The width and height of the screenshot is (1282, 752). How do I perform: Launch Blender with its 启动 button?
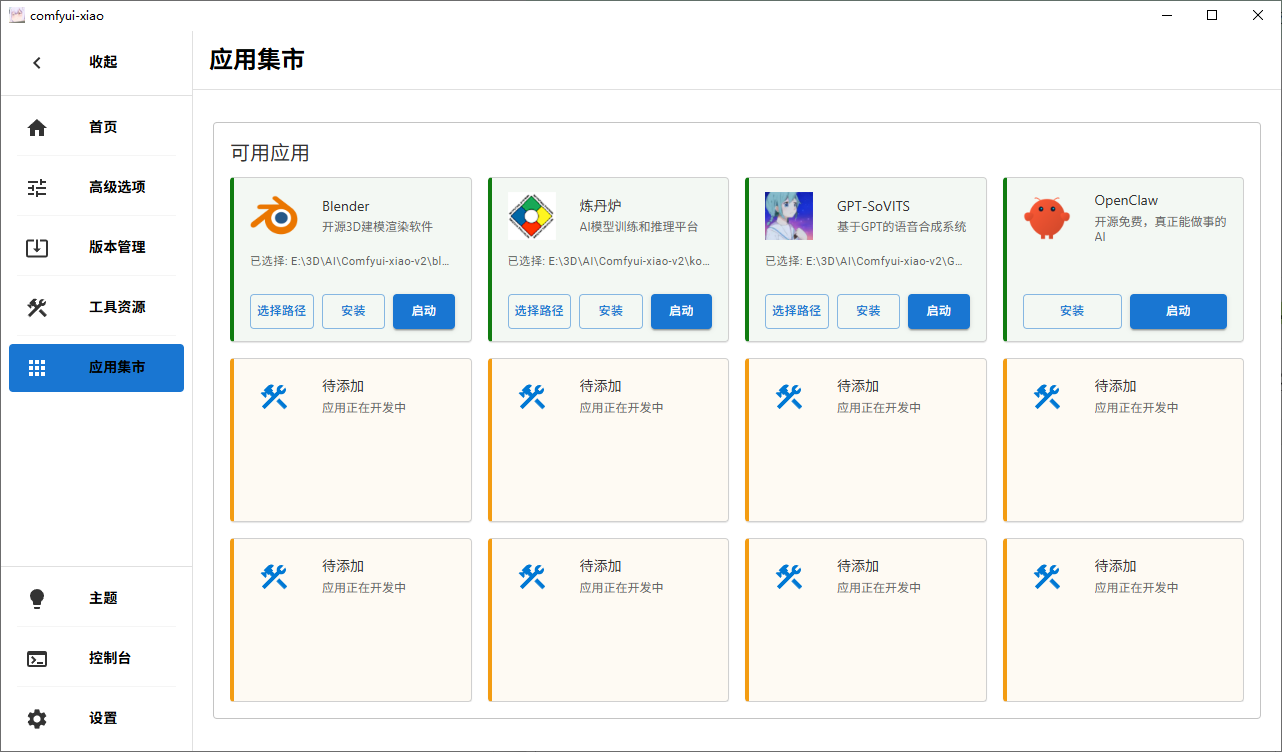(423, 311)
